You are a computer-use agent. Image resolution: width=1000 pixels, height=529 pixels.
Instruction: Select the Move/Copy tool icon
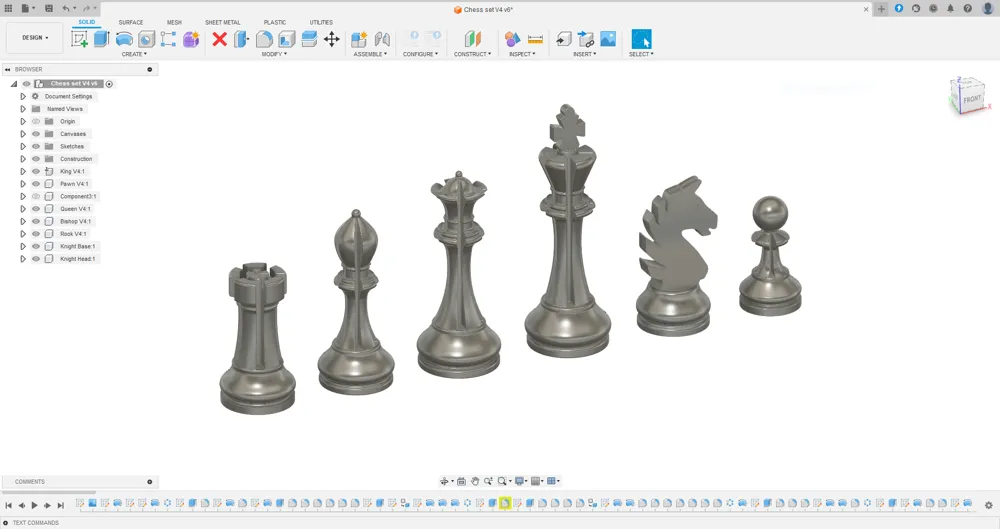332,39
